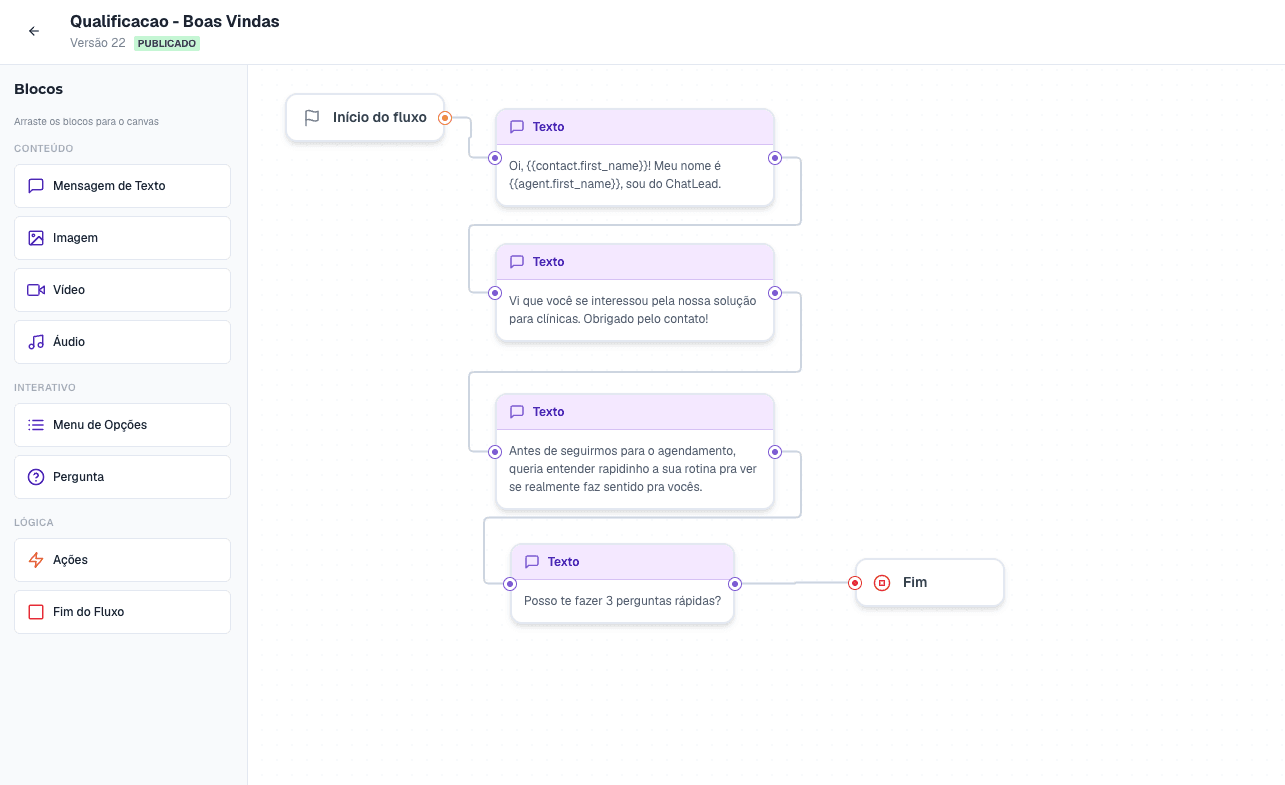The height and width of the screenshot is (785, 1285).
Task: Click the bubble icon on the 'Oi, {{contact.first_name}}' block
Action: 517,127
